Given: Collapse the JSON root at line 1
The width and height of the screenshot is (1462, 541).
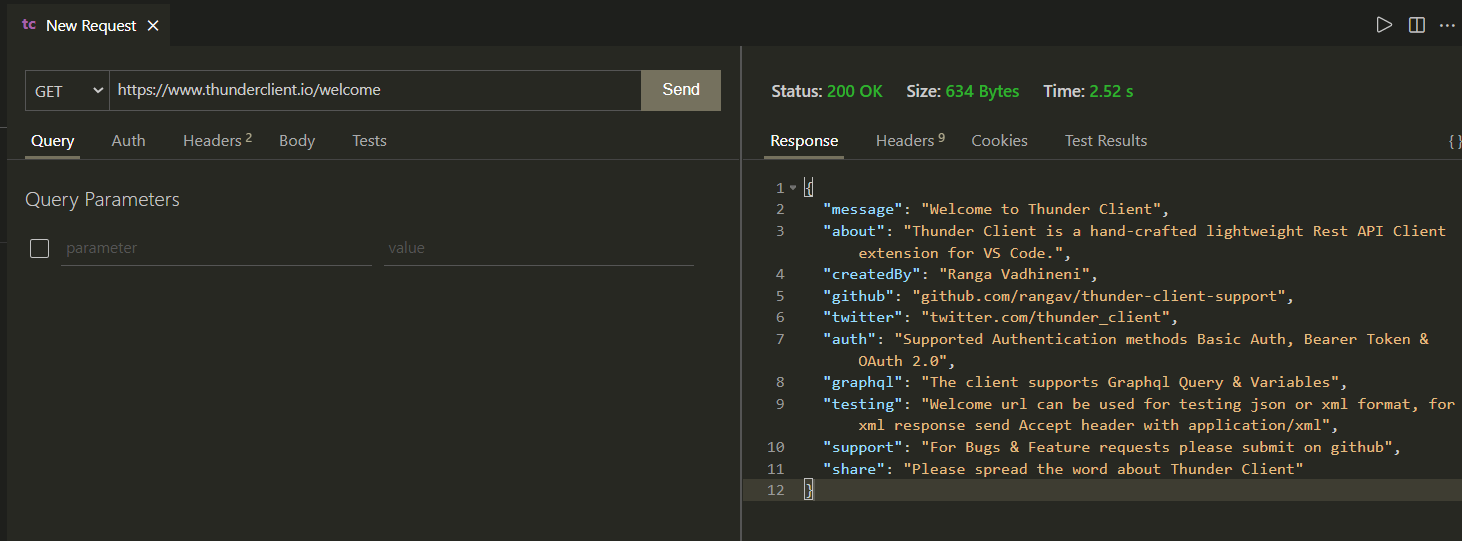Looking at the screenshot, I should click(x=793, y=188).
